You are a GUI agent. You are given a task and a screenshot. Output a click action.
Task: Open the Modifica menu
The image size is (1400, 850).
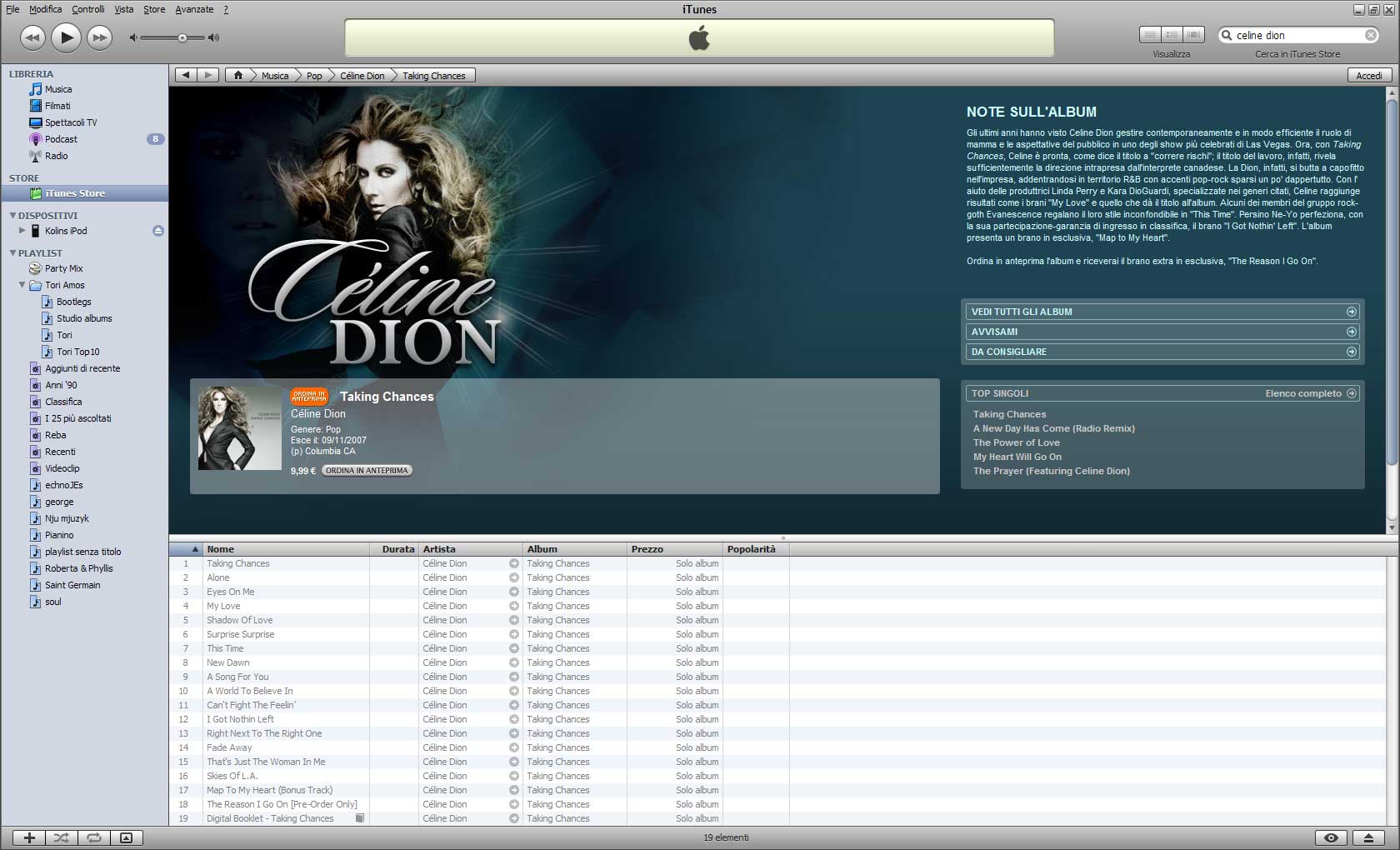(45, 9)
